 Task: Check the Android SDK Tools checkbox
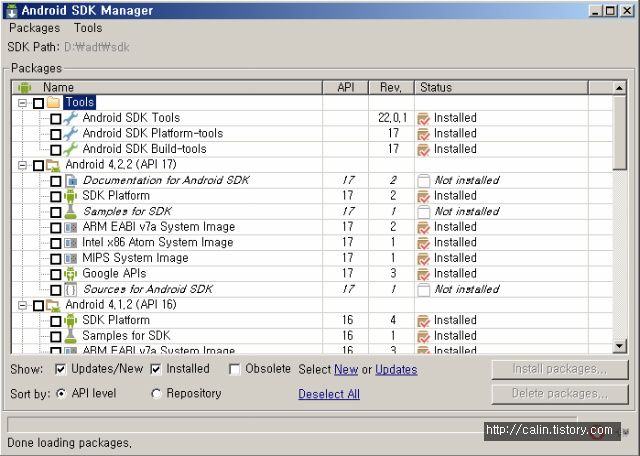point(56,119)
